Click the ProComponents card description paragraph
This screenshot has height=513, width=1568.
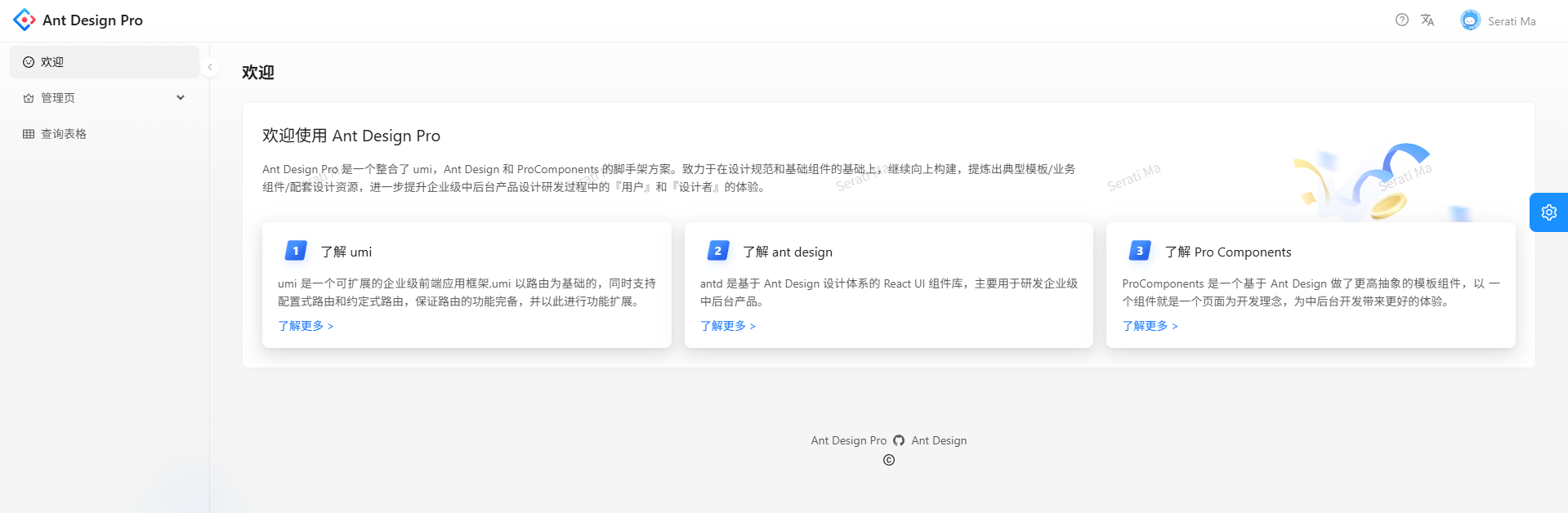[1311, 292]
